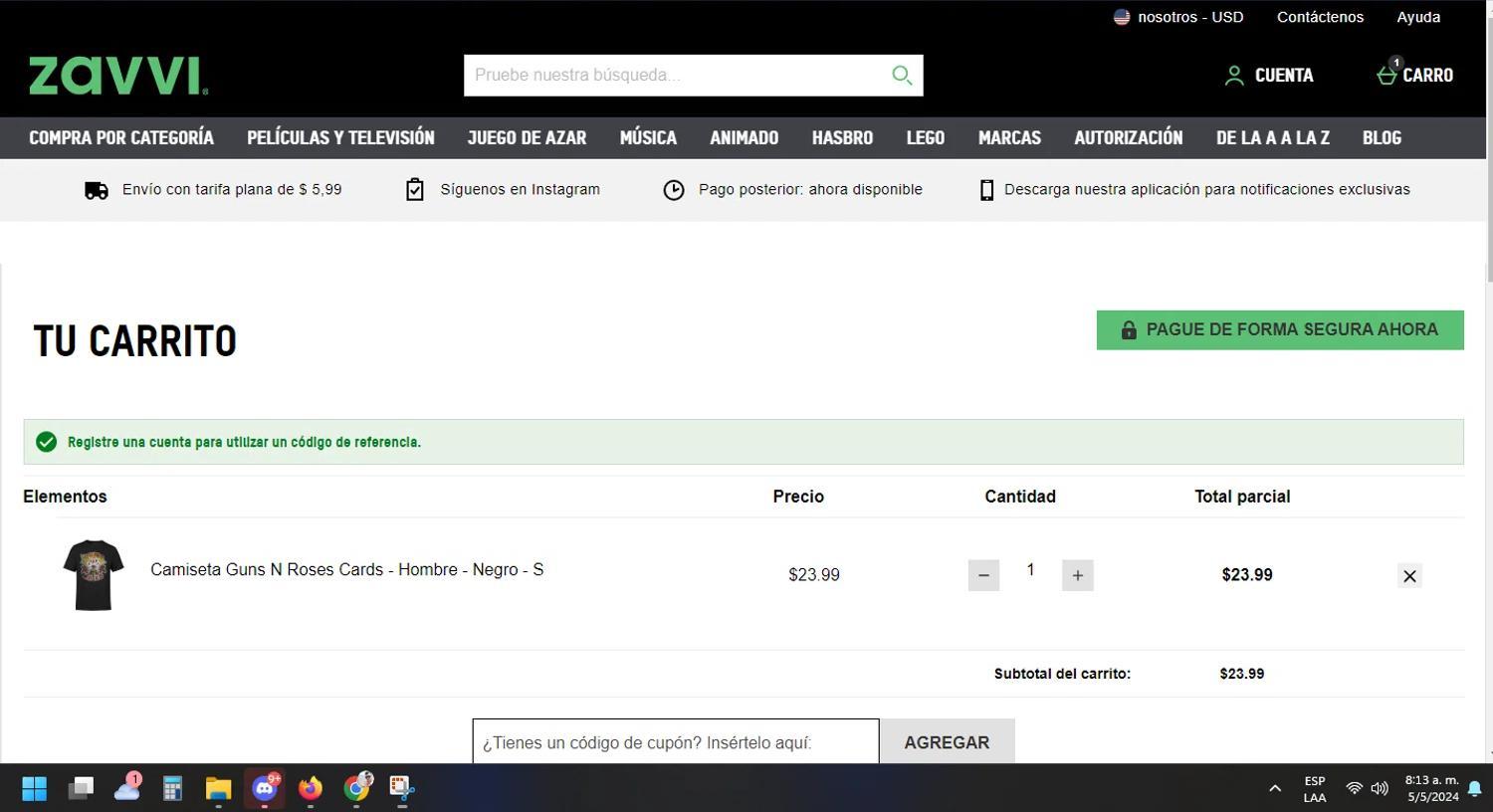
Task: Open De la A a la Z menu
Action: [1272, 137]
